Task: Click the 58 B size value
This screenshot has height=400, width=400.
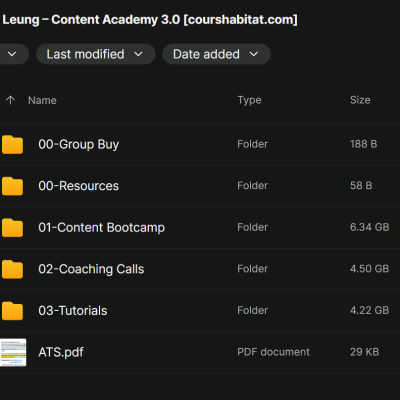Action: (361, 185)
